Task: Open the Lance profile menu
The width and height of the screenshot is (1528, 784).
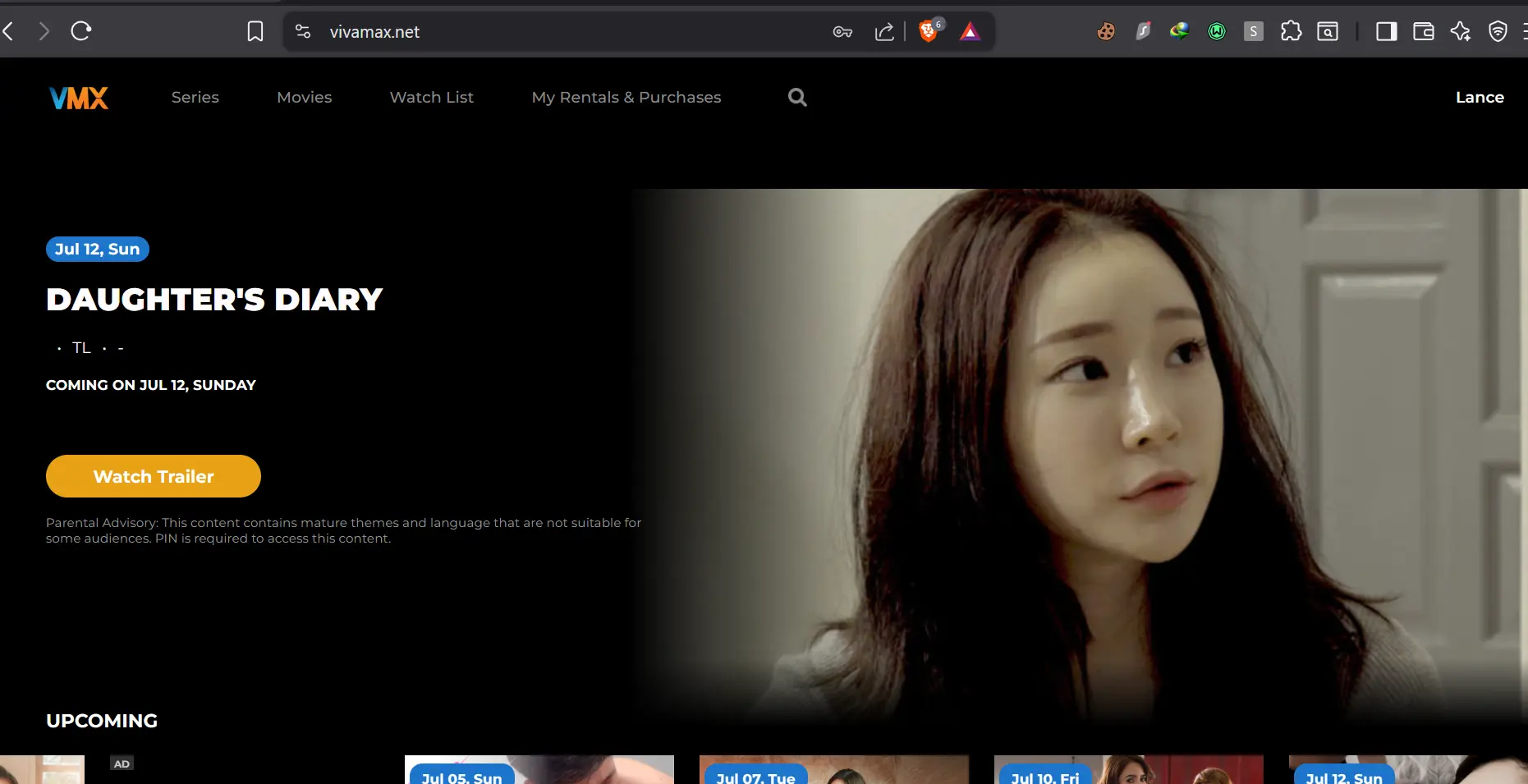Action: pyautogui.click(x=1480, y=98)
